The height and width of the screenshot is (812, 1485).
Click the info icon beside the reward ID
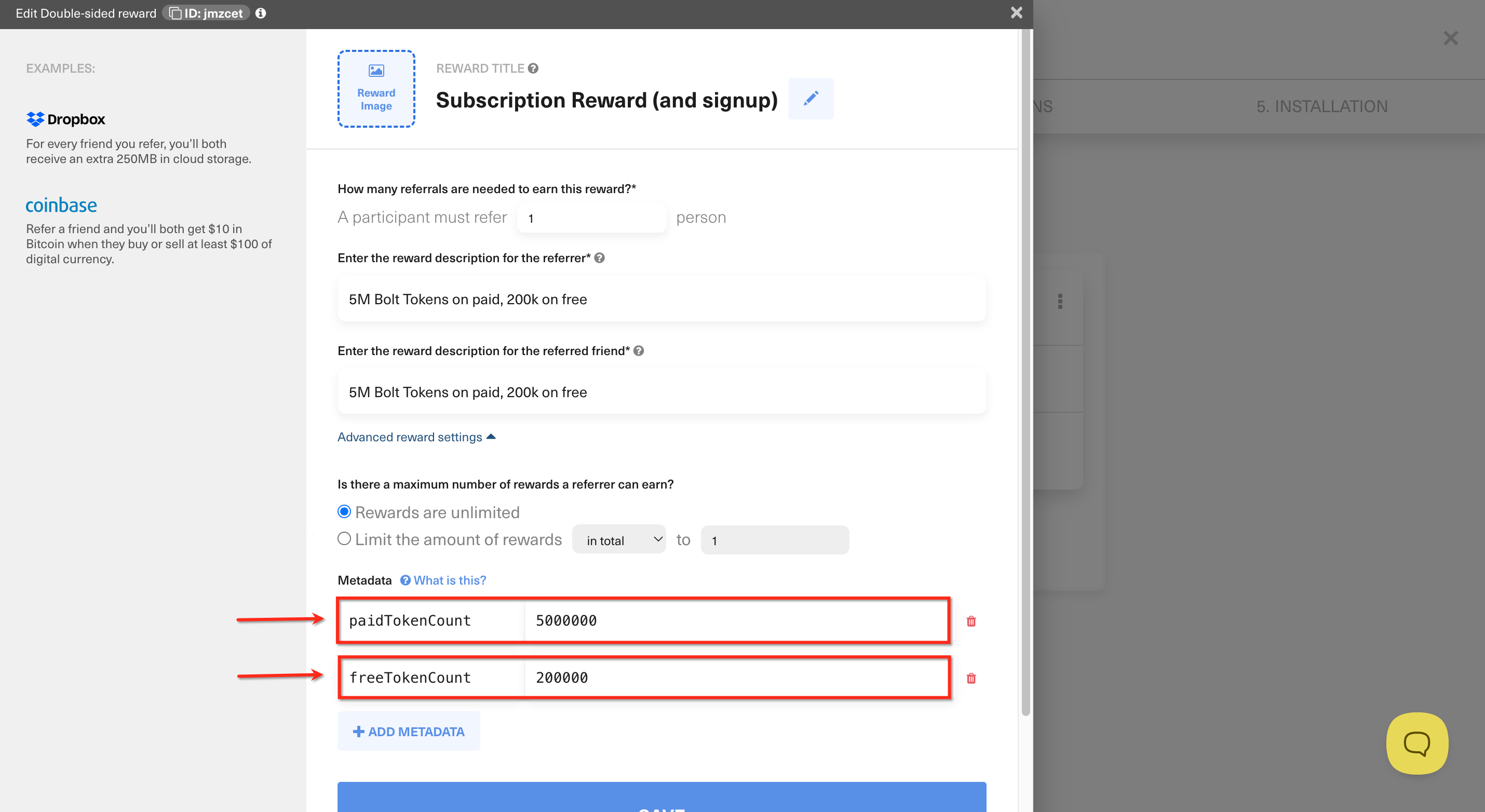pyautogui.click(x=261, y=12)
